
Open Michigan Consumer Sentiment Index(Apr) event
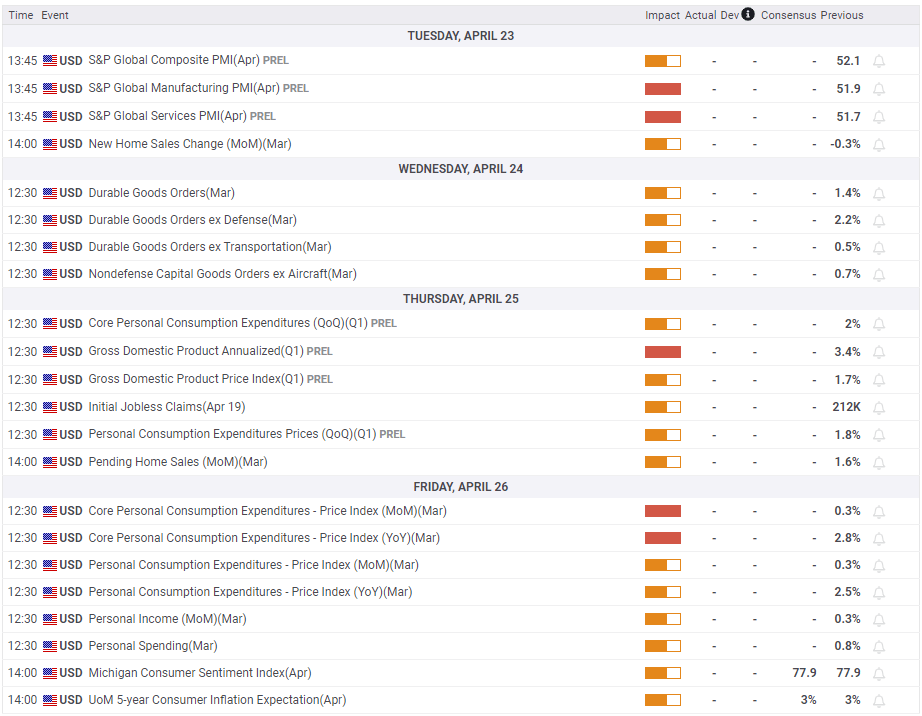point(199,672)
